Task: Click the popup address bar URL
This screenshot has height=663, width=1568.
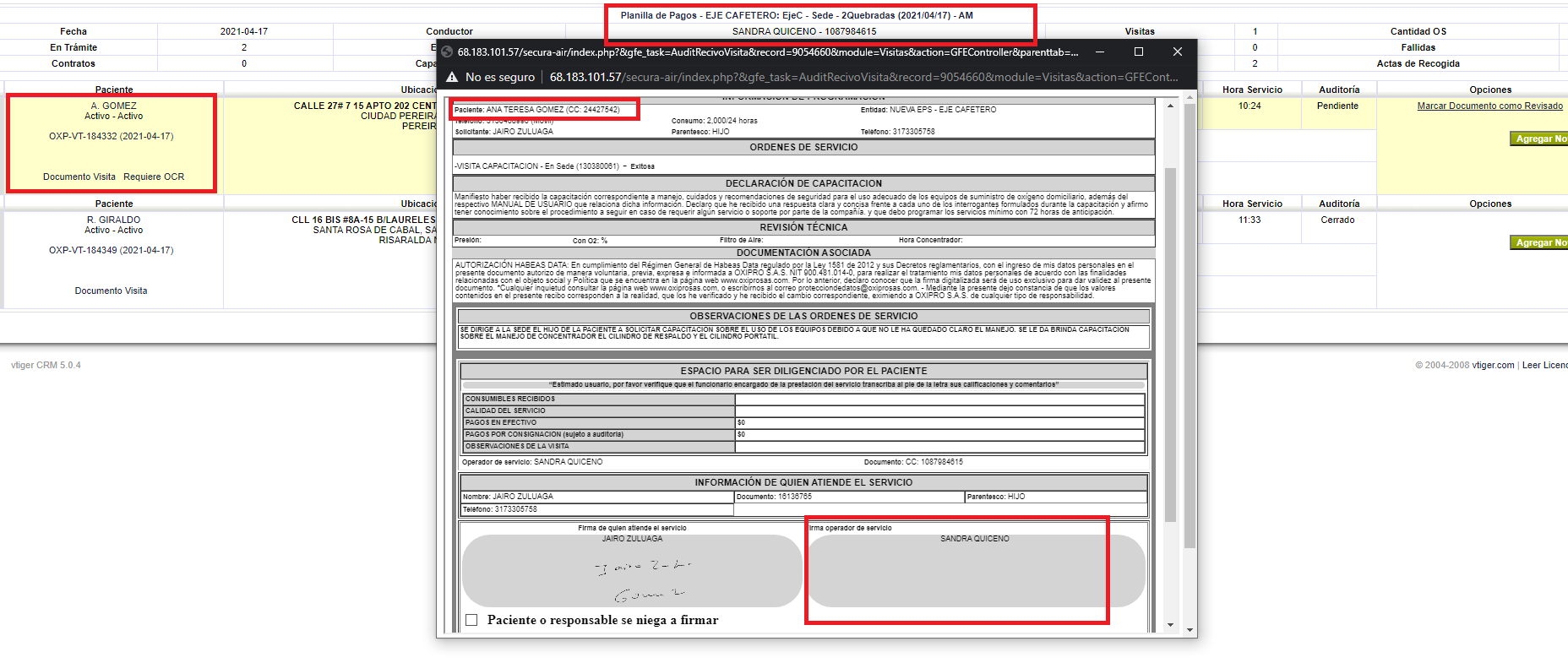Action: point(864,77)
